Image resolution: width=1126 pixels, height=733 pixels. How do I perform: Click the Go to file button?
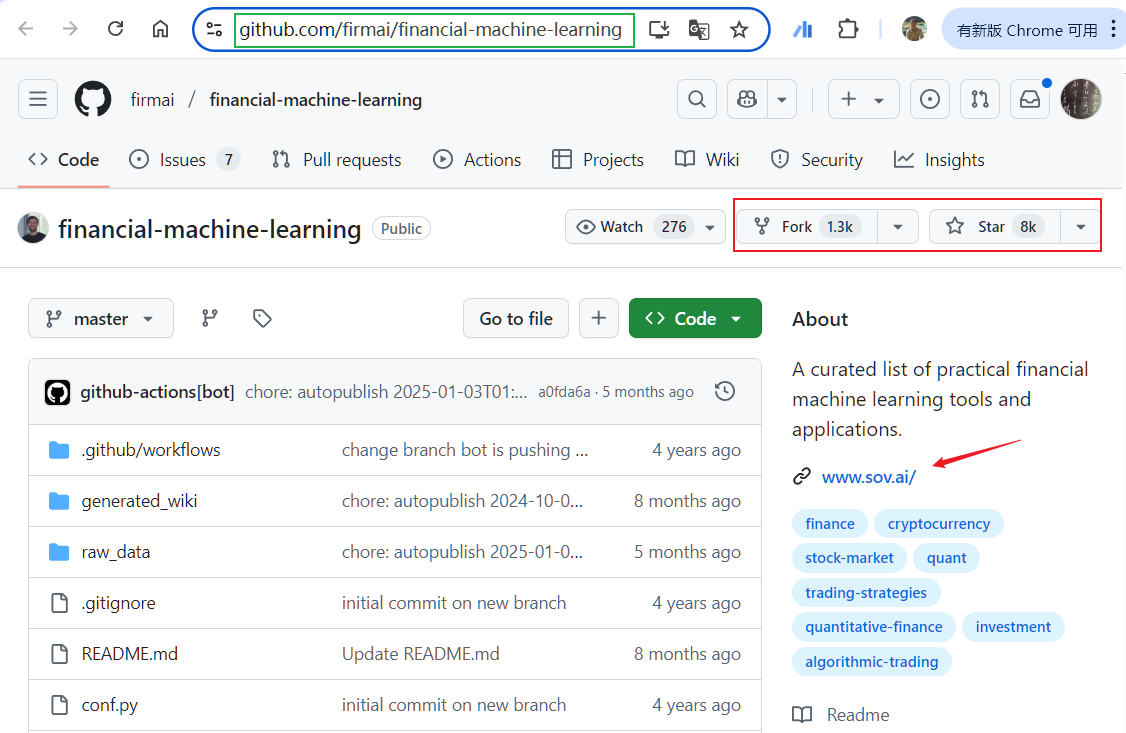tap(515, 317)
